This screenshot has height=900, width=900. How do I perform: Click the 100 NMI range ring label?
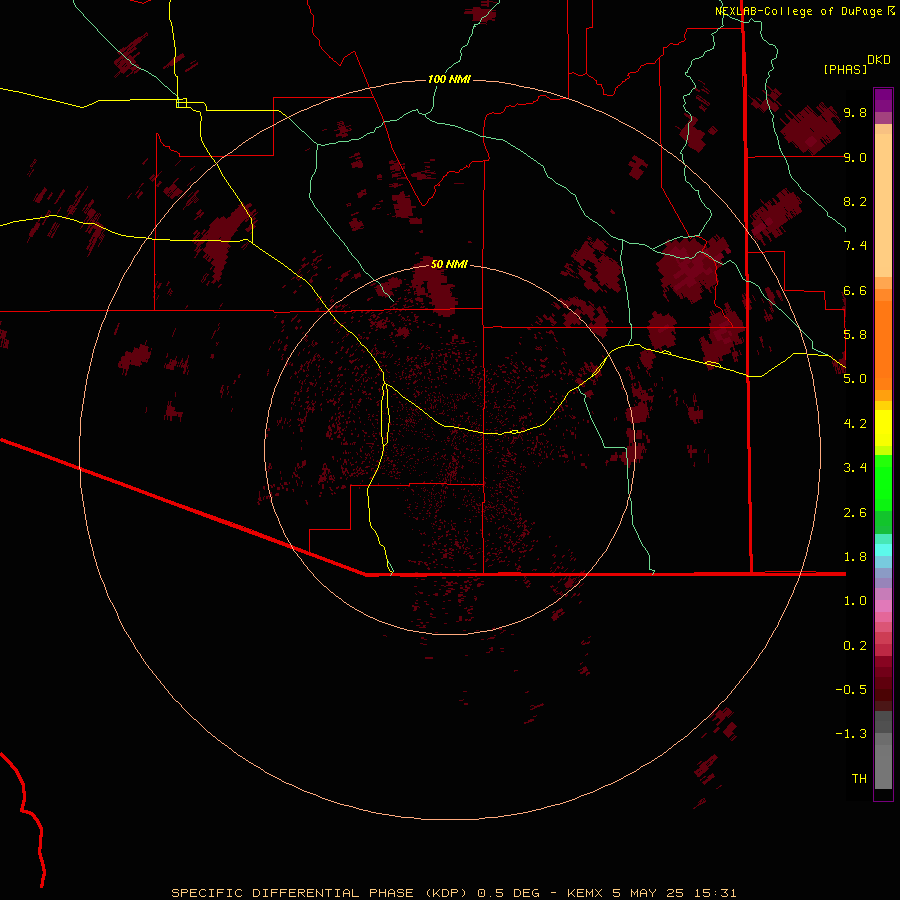coord(449,79)
